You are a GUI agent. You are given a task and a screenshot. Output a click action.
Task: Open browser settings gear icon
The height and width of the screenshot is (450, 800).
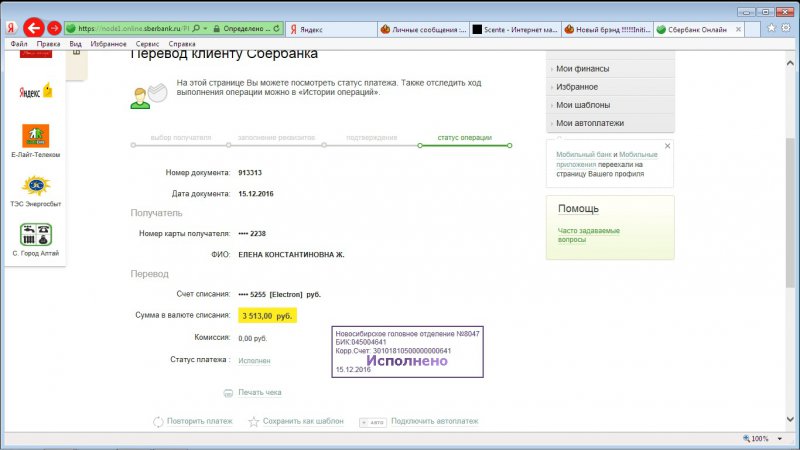point(786,28)
